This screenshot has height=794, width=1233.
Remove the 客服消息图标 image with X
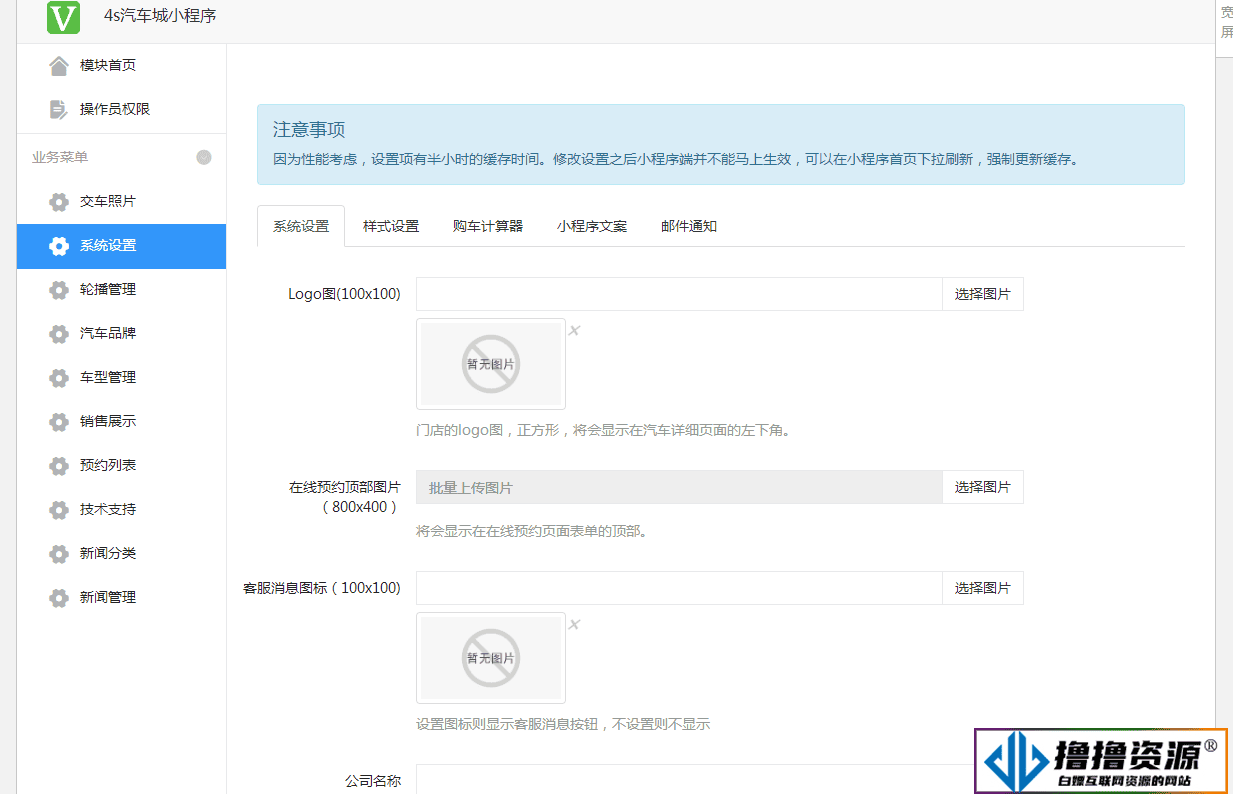(x=574, y=624)
